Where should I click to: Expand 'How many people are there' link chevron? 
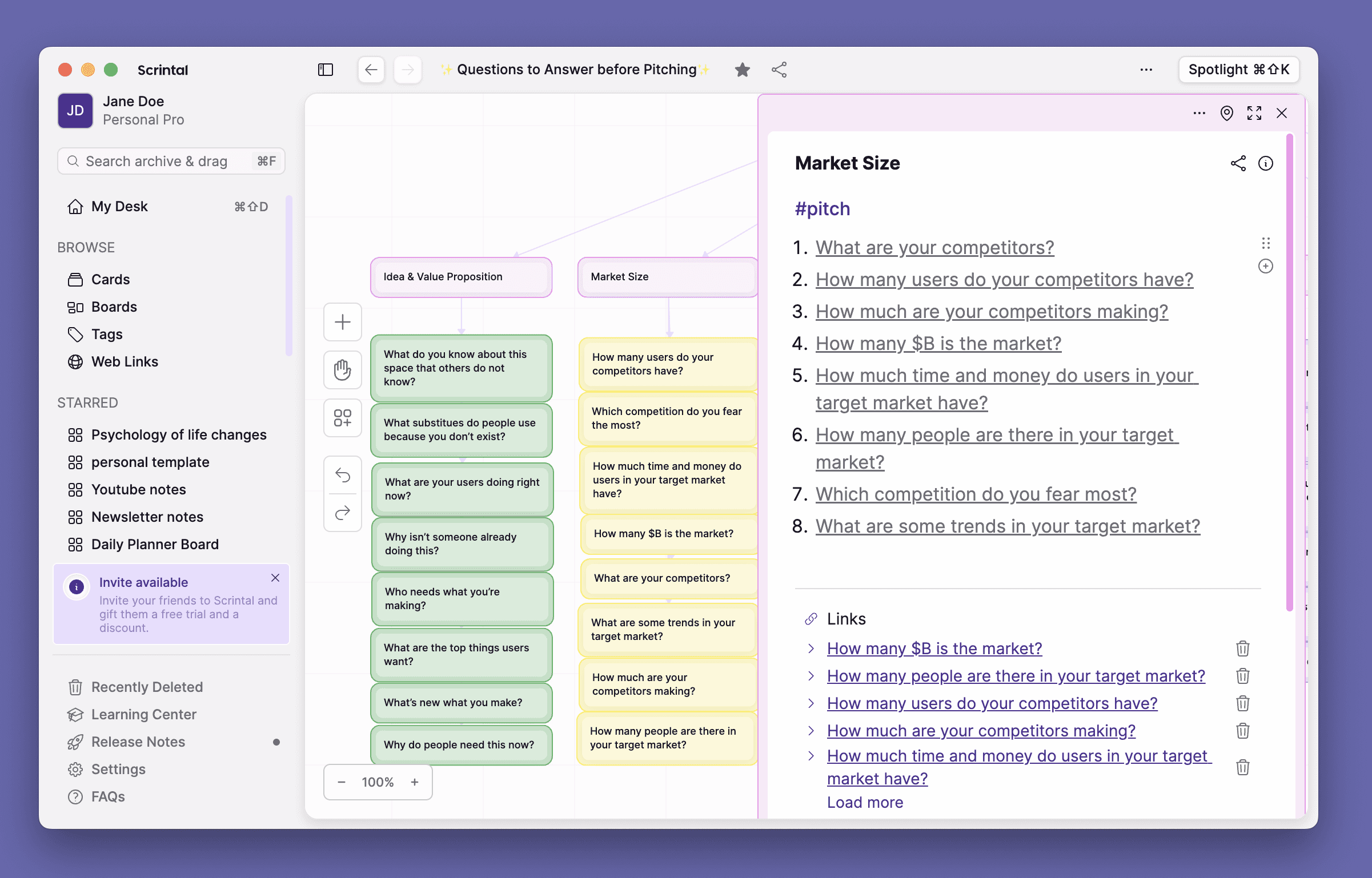(811, 676)
